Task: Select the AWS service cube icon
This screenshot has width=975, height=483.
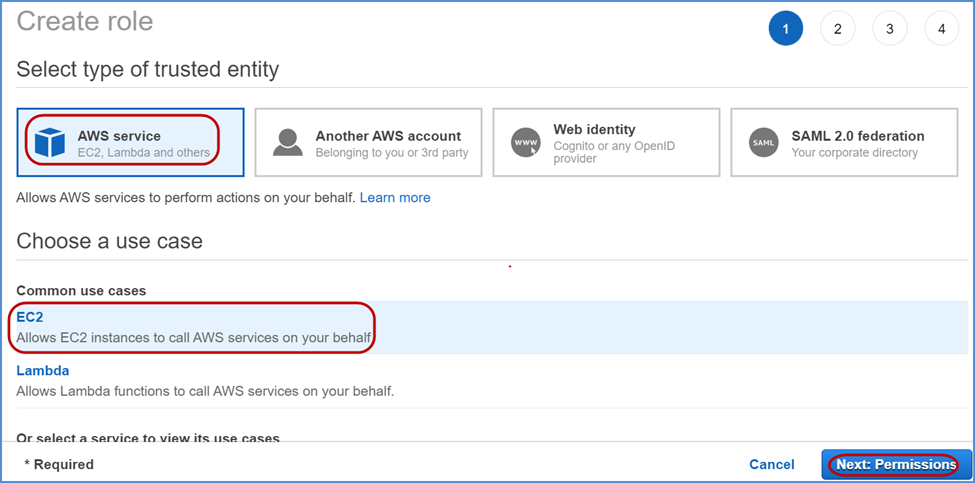Action: [50, 142]
